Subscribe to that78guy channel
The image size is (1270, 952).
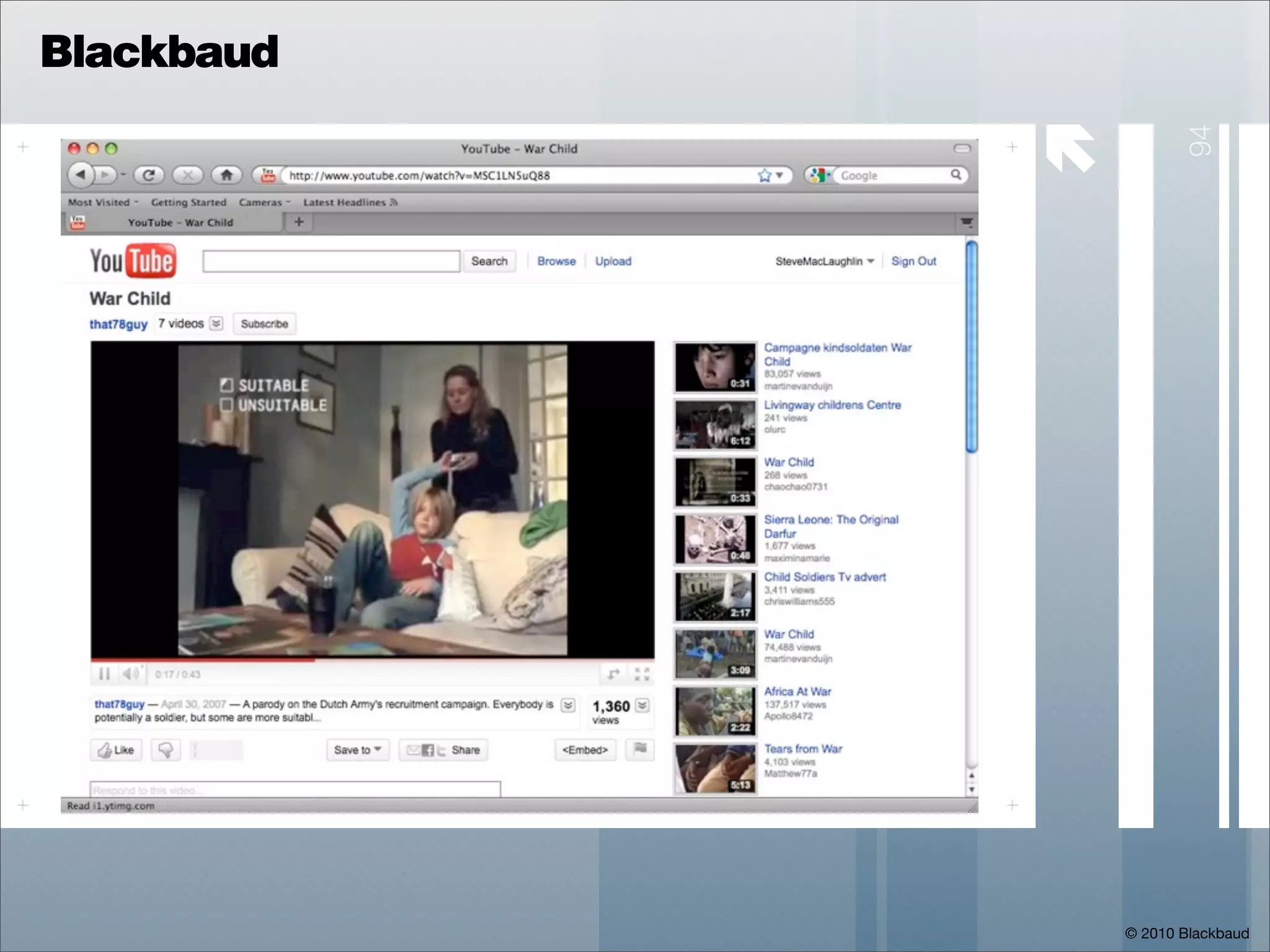(x=264, y=324)
